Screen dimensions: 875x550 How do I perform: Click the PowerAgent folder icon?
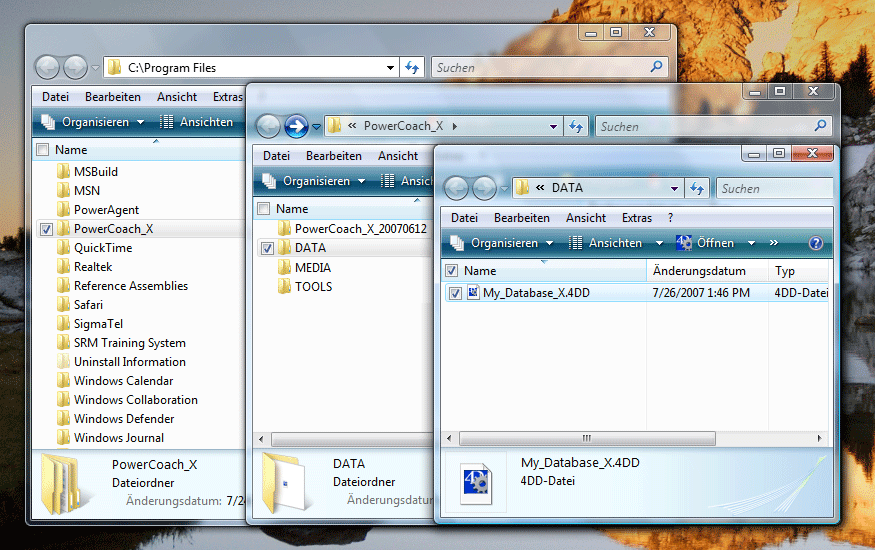click(64, 209)
